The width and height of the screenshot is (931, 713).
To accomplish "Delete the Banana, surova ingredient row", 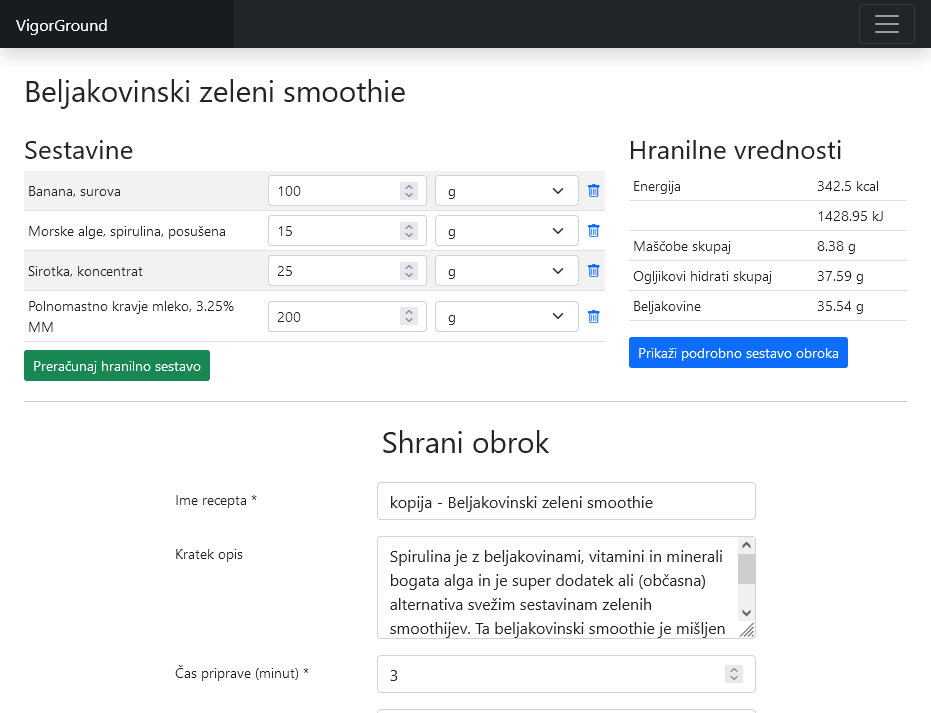I will click(x=593, y=191).
